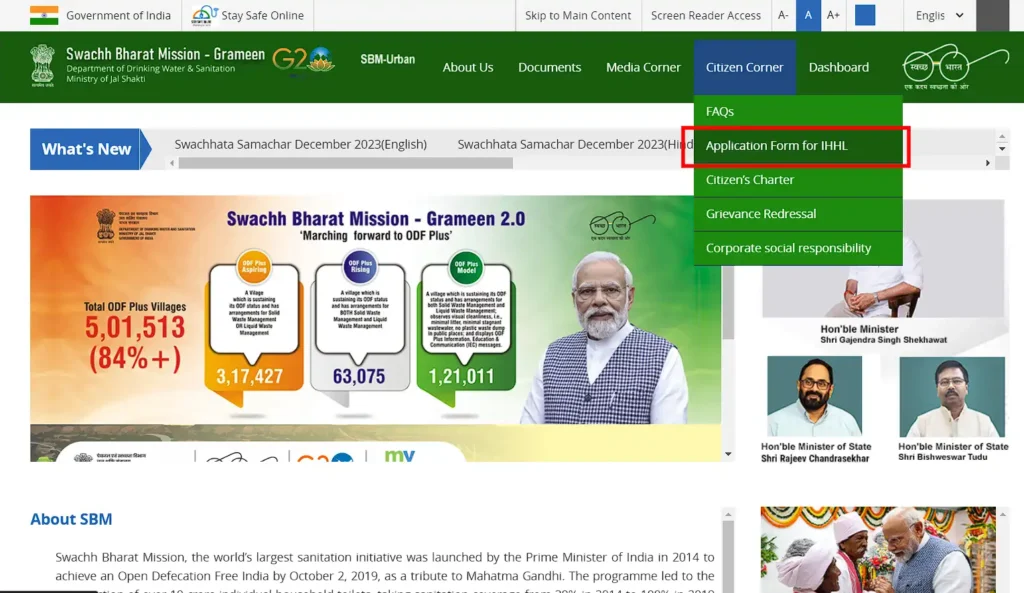Viewport: 1024px width, 593px height.
Task: Open Swachhata Samachar December 2023(English)
Action: (300, 144)
